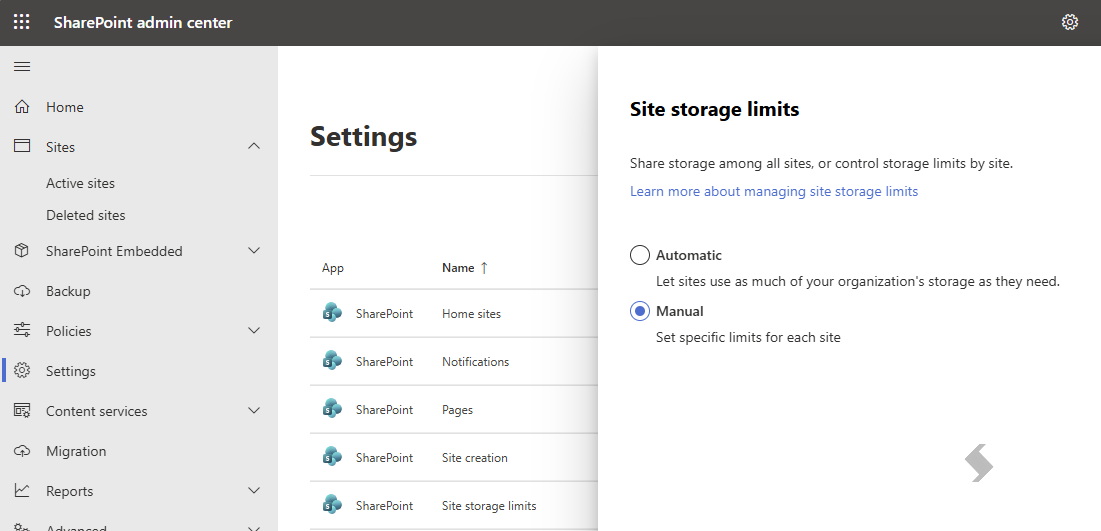Screen dimensions: 1101x531
Task: Click the Migration cloud upload icon
Action: point(22,450)
